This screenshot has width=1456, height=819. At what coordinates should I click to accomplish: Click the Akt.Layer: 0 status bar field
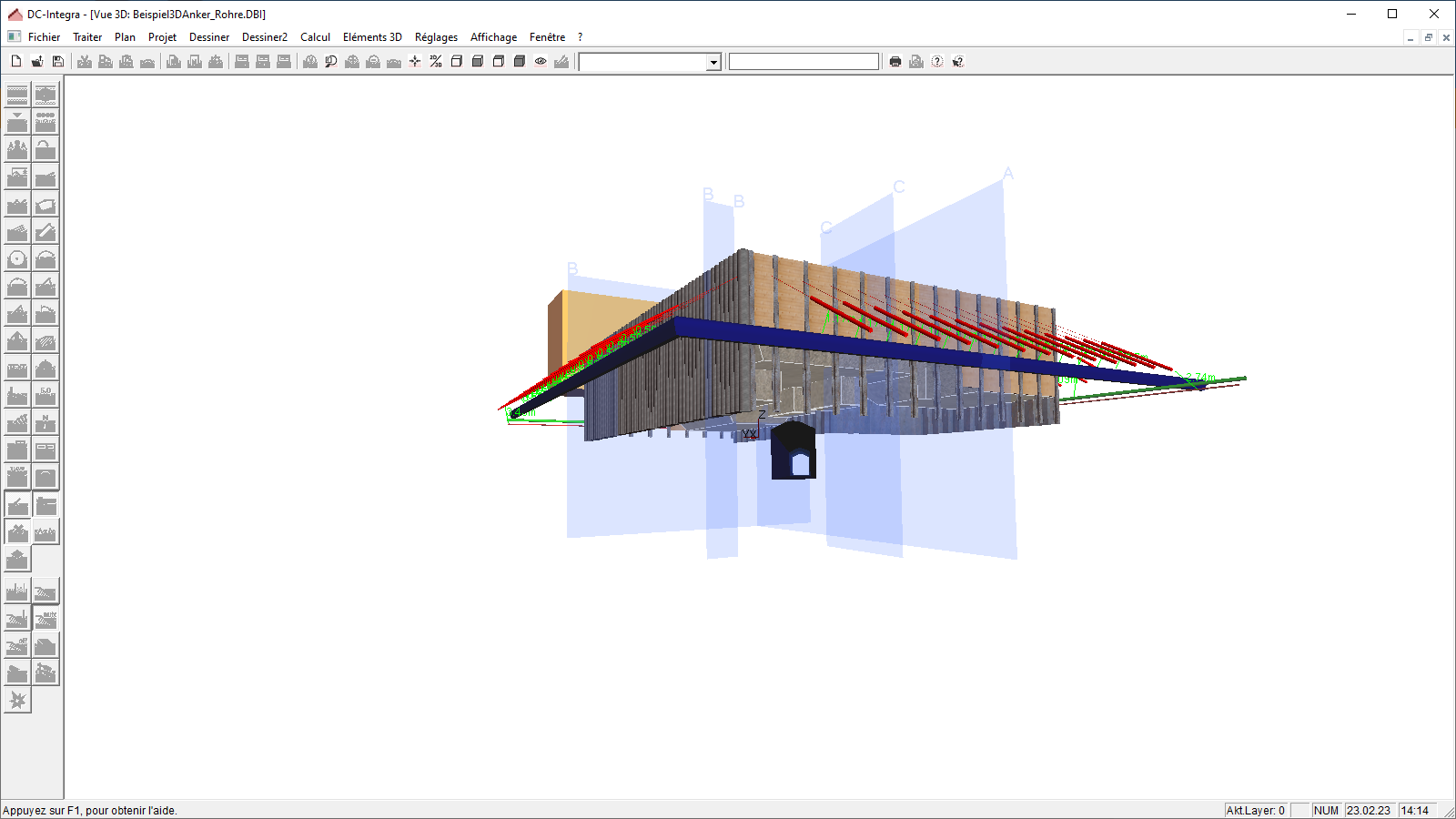pyautogui.click(x=1255, y=810)
